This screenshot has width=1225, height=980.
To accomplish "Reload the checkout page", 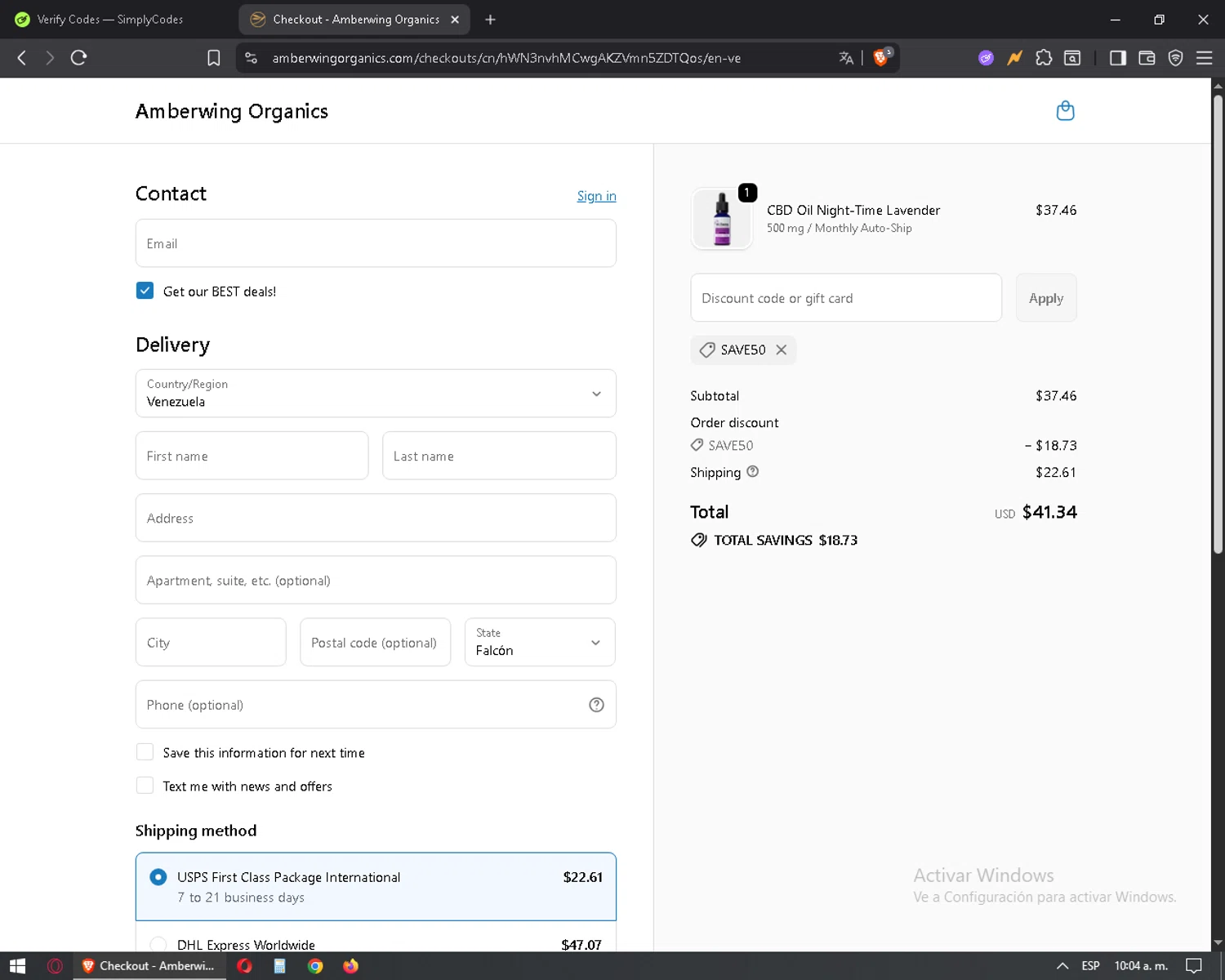I will [x=78, y=58].
